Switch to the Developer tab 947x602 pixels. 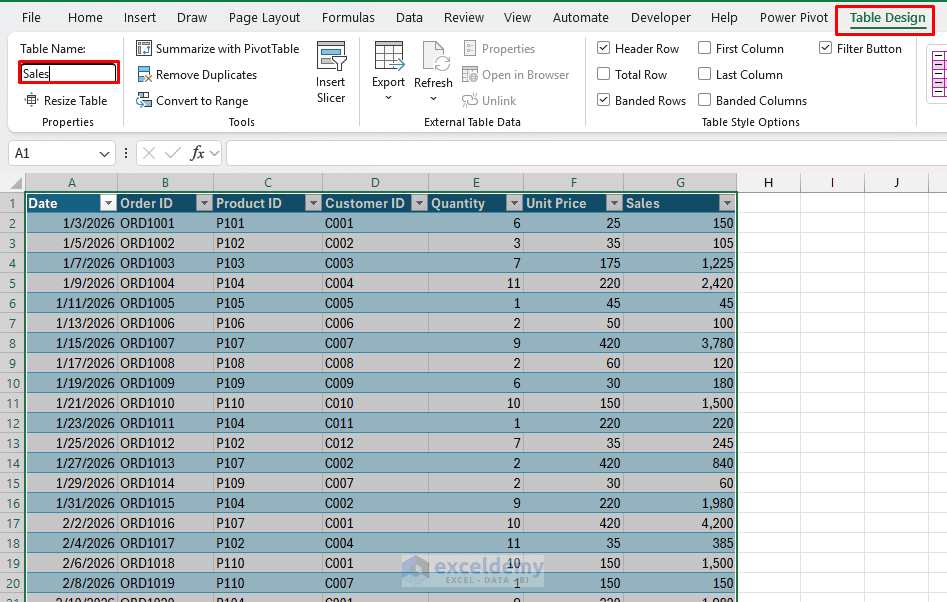tap(661, 18)
